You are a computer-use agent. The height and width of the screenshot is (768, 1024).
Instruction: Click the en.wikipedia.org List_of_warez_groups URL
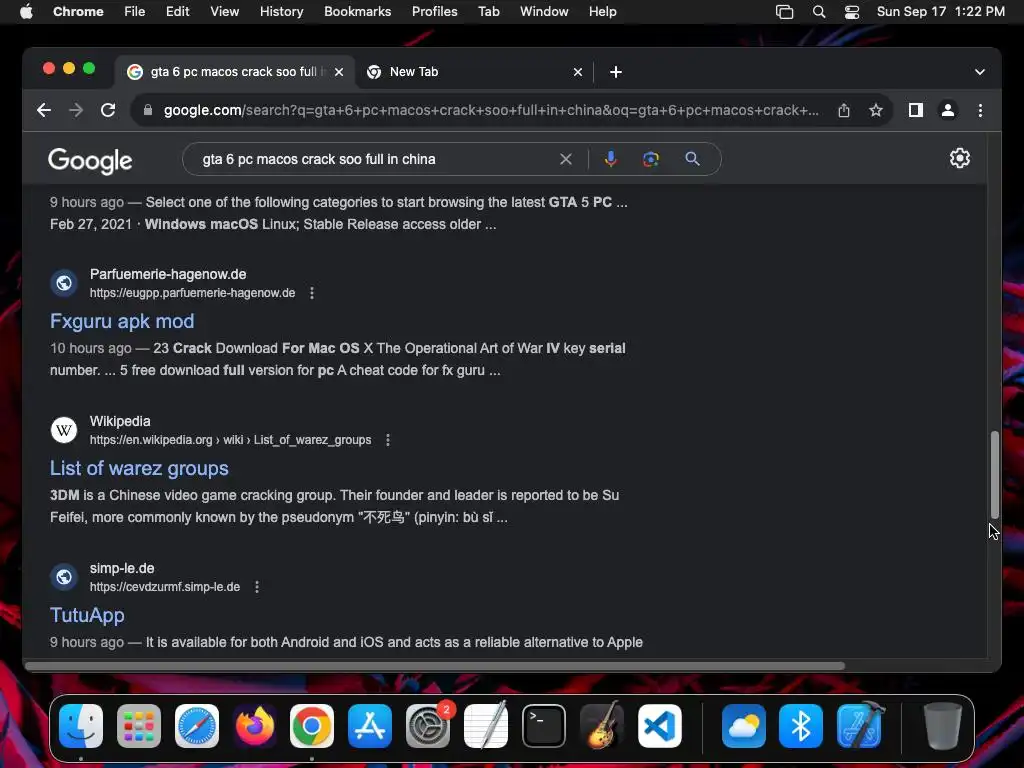[x=231, y=440]
